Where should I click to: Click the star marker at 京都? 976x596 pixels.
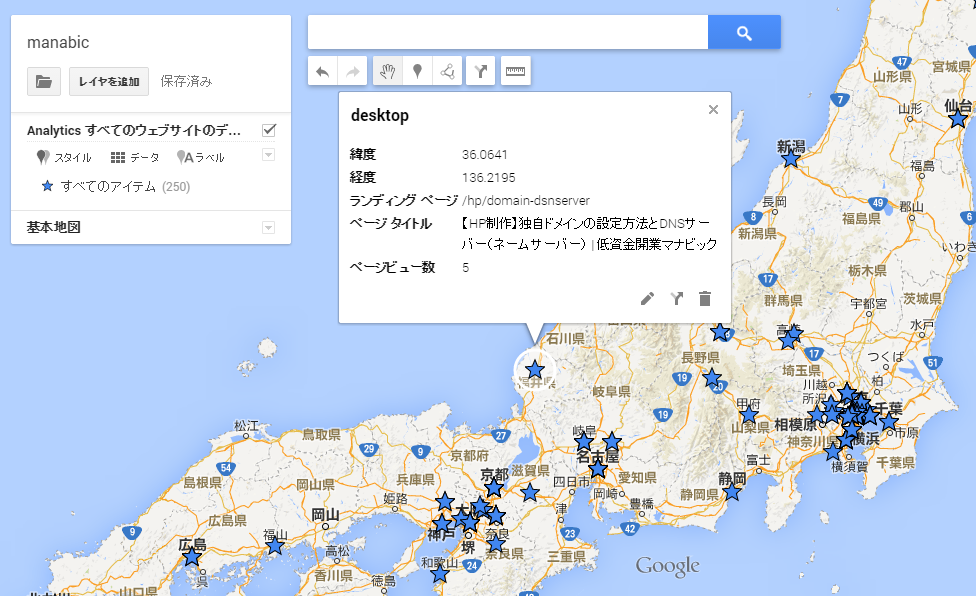pyautogui.click(x=494, y=487)
